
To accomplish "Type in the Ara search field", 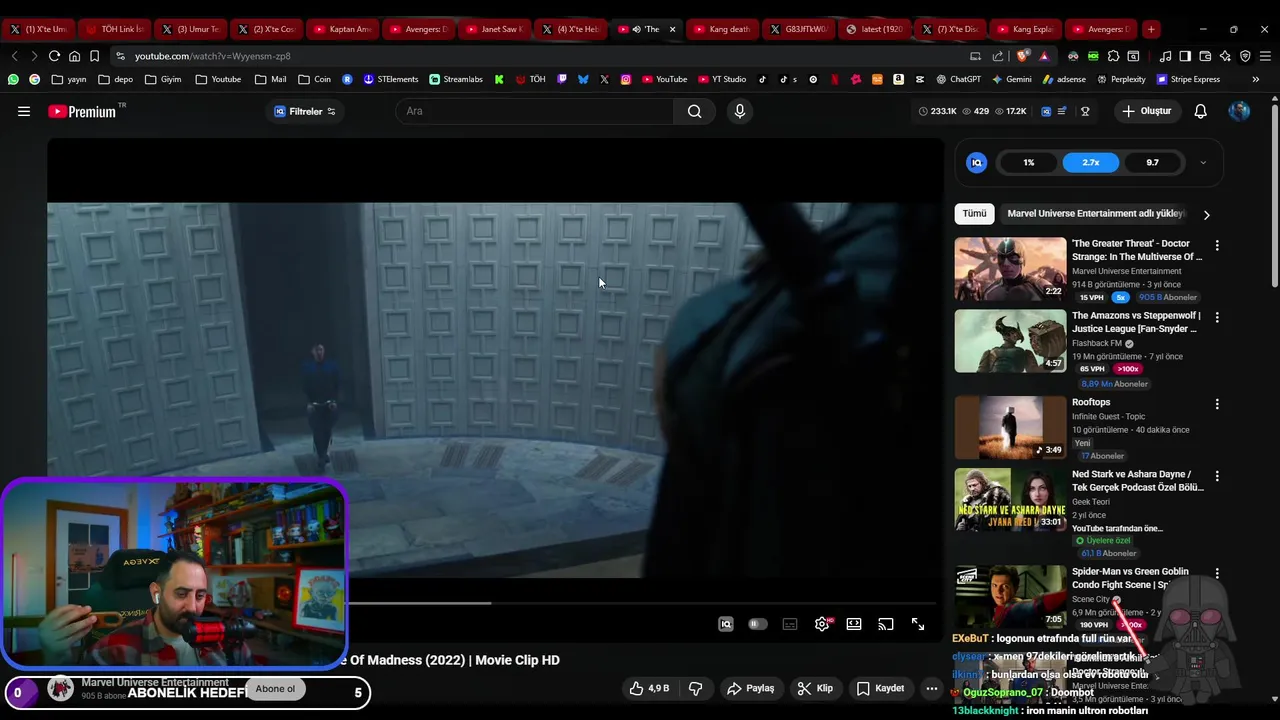I will click(x=535, y=112).
